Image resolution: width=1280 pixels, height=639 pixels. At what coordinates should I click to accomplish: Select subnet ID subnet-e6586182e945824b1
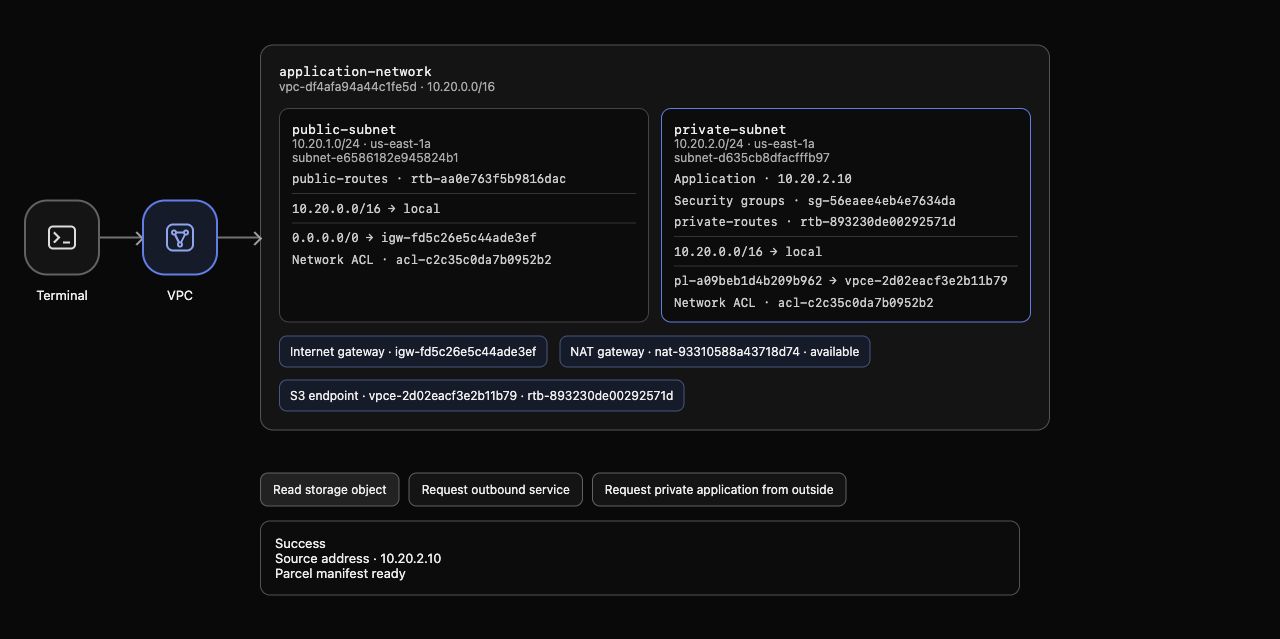tap(375, 158)
